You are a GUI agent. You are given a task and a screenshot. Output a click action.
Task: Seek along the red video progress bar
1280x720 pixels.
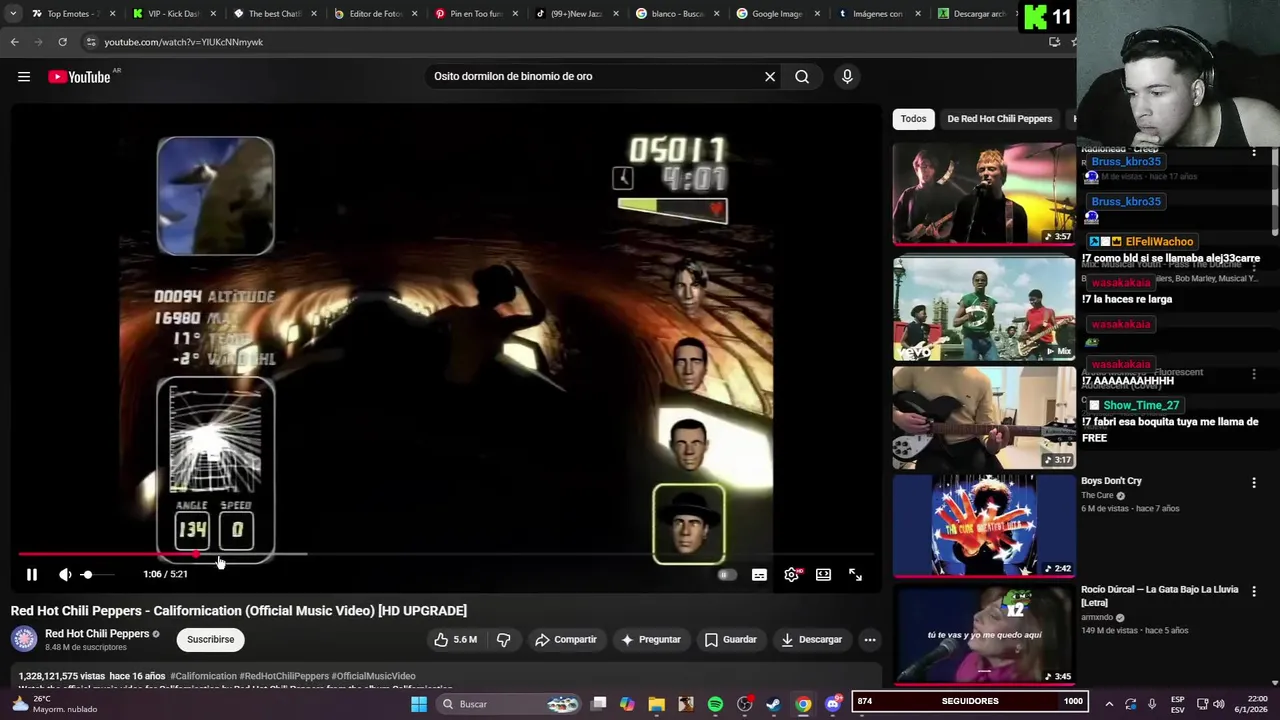coord(445,553)
